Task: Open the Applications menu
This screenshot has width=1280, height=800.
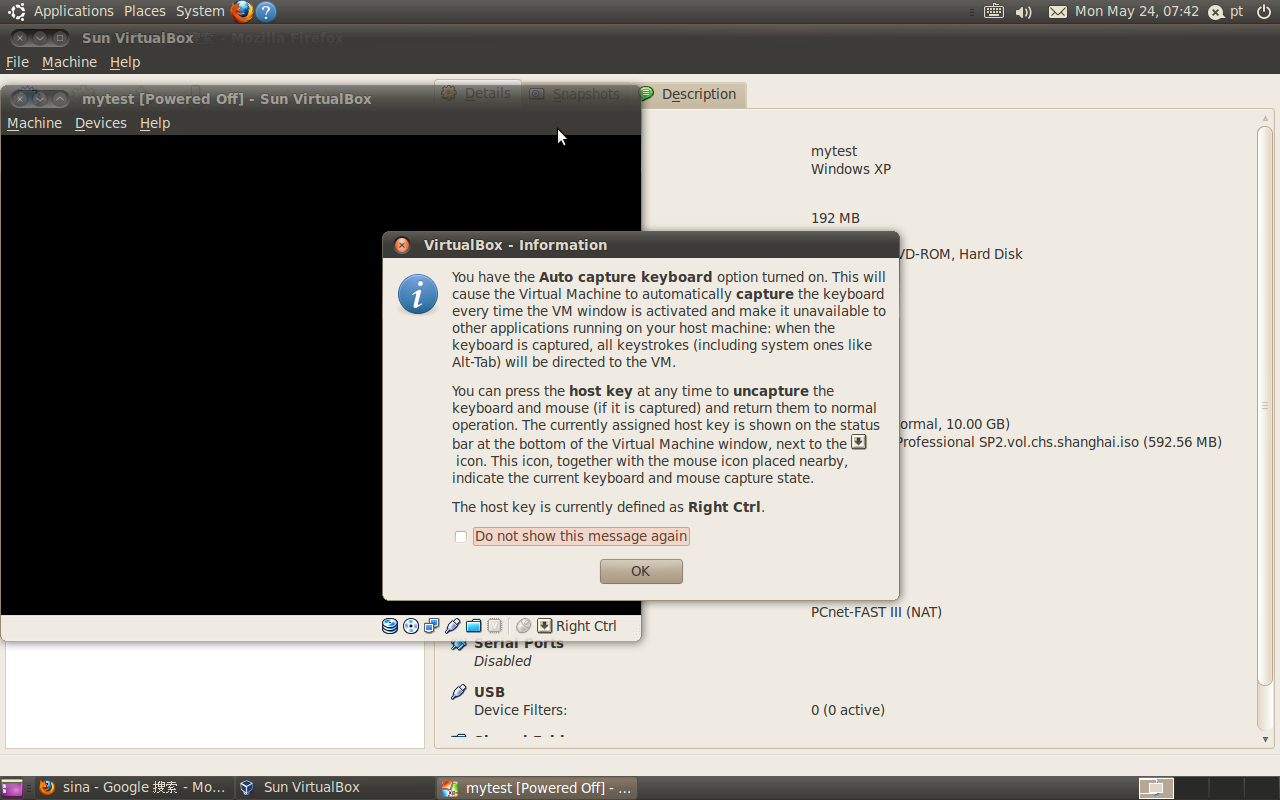Action: pos(74,11)
